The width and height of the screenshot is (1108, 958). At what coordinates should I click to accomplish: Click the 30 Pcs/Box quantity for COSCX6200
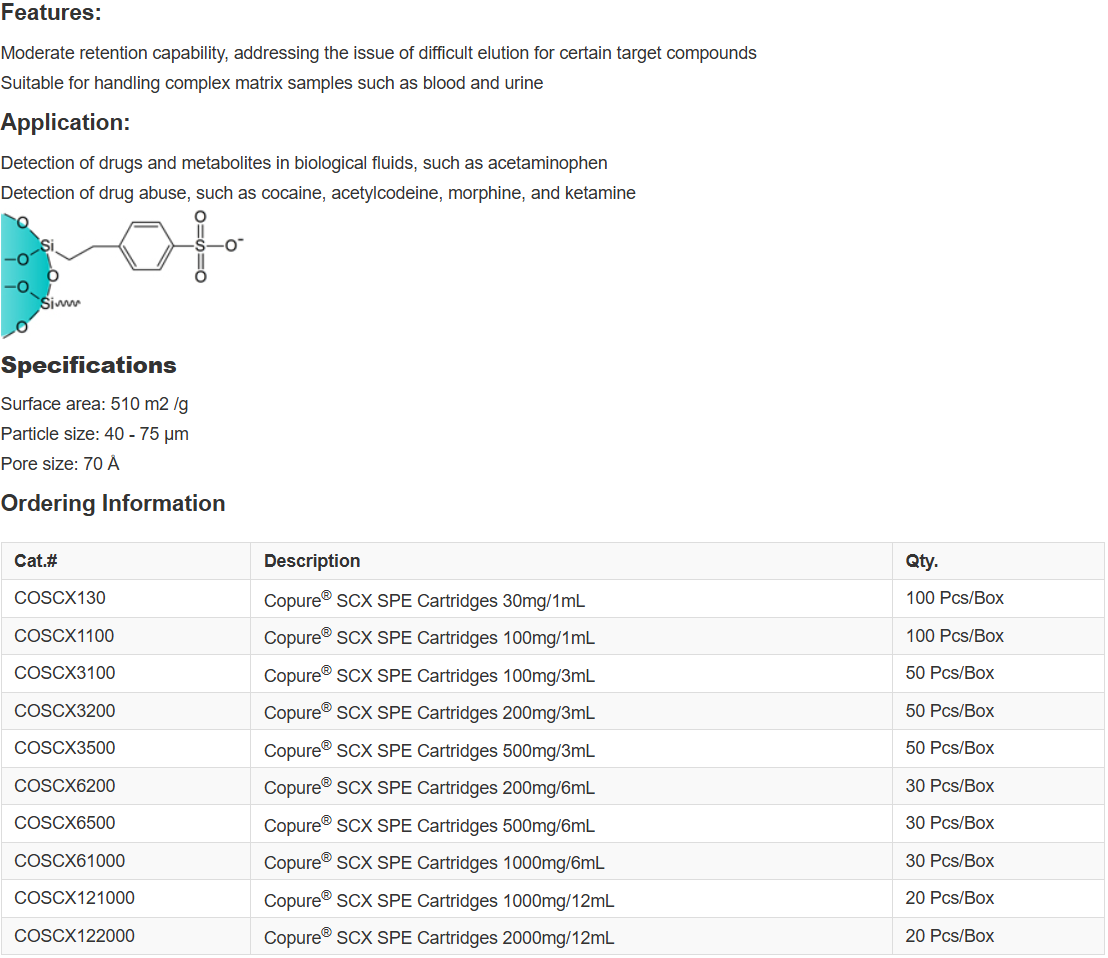950,786
